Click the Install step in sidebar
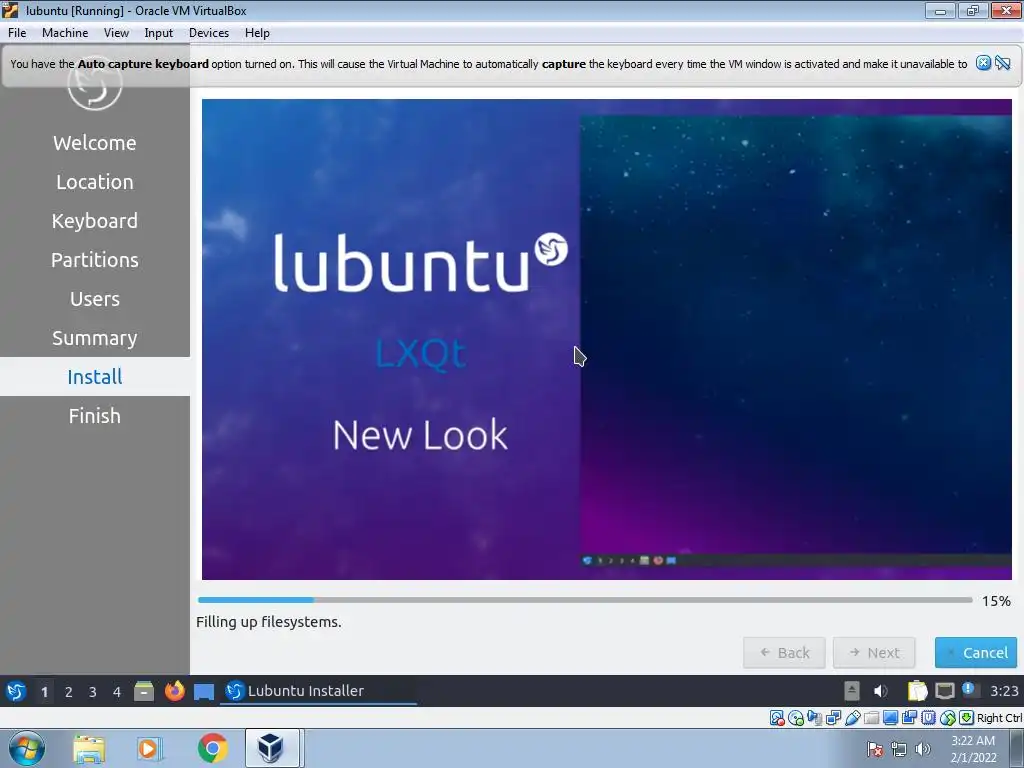Viewport: 1024px width, 768px height. pyautogui.click(x=95, y=377)
